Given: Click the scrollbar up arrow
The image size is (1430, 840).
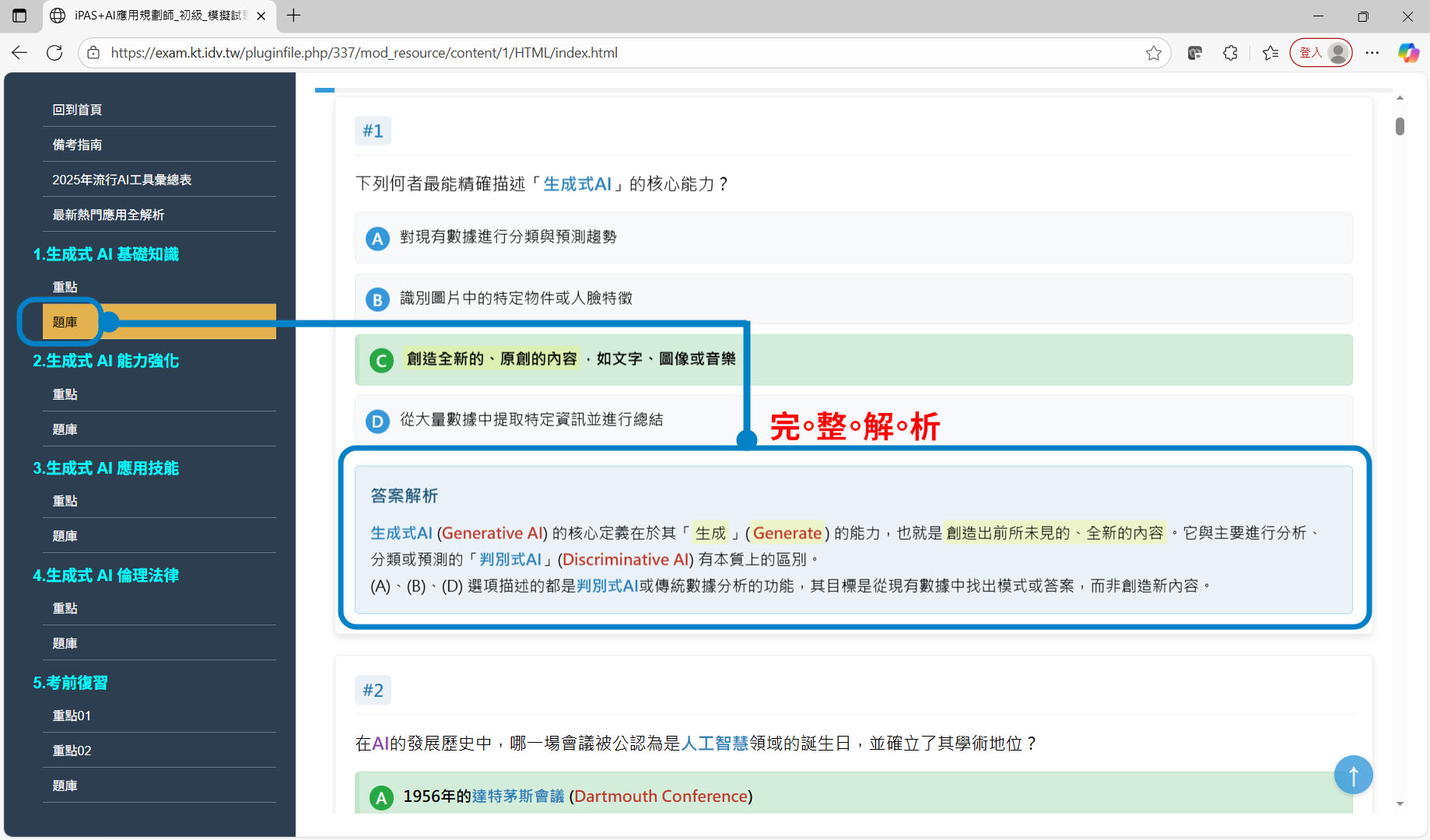Looking at the screenshot, I should click(x=1400, y=98).
